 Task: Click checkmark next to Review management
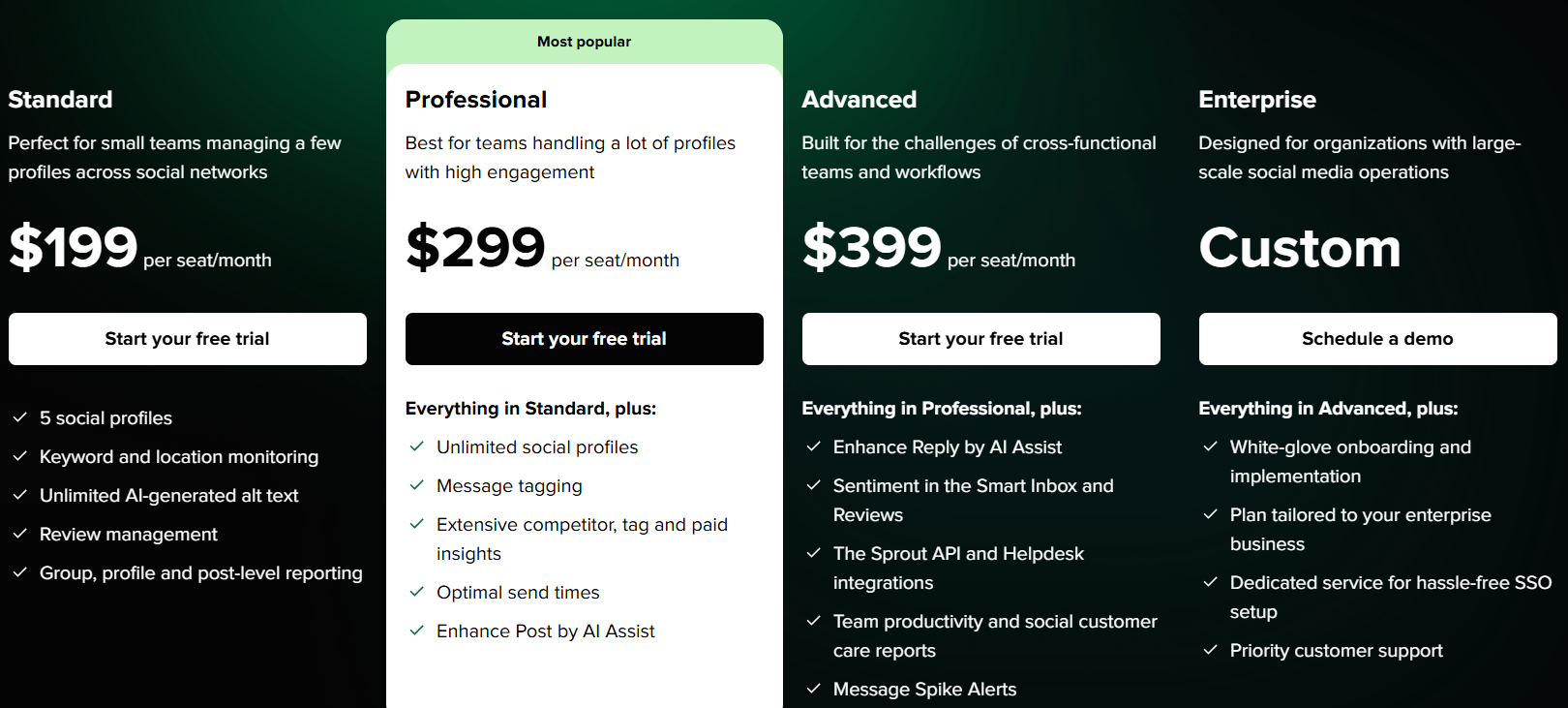pos(19,534)
